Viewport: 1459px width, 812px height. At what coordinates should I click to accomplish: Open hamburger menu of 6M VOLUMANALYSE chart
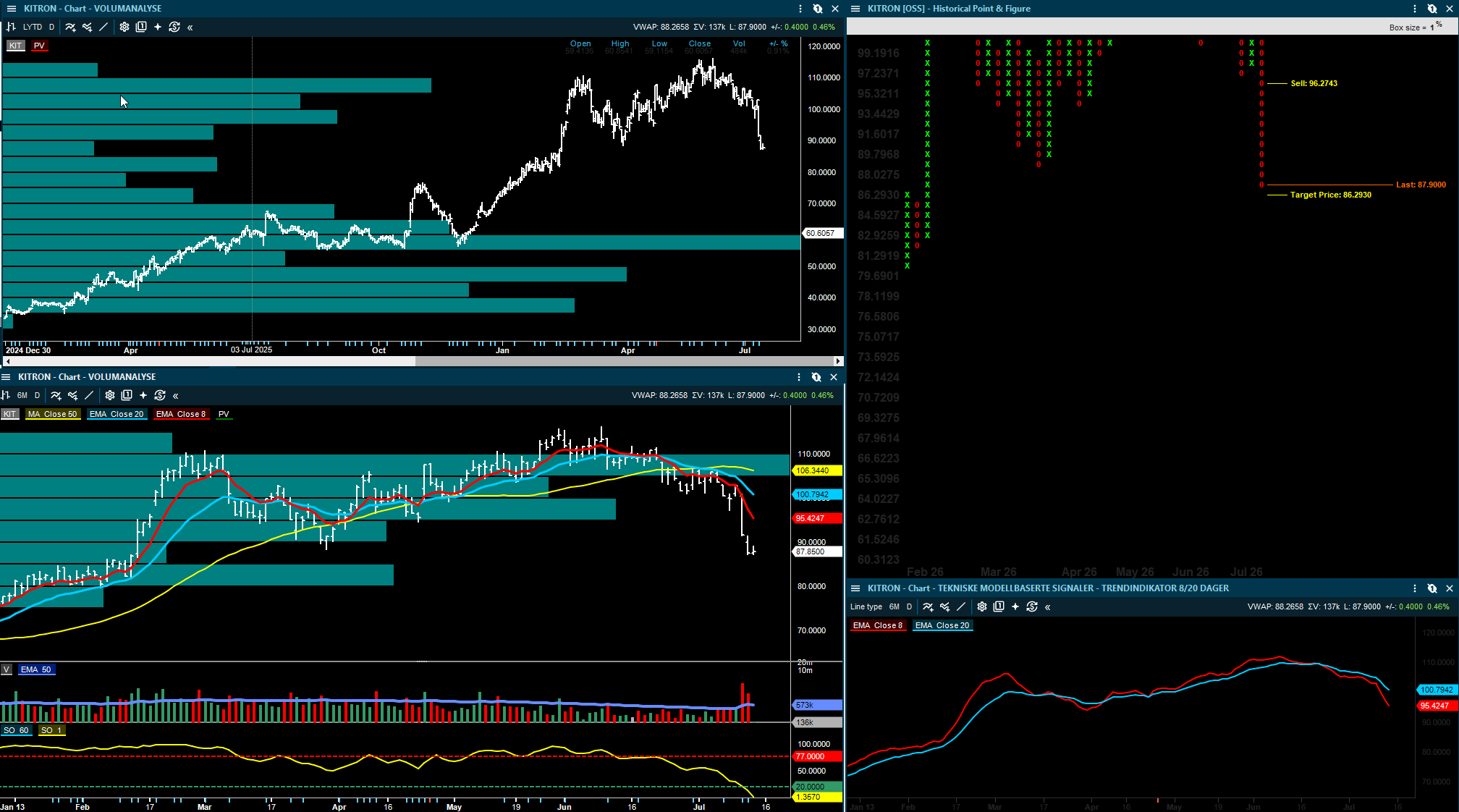(x=6, y=377)
